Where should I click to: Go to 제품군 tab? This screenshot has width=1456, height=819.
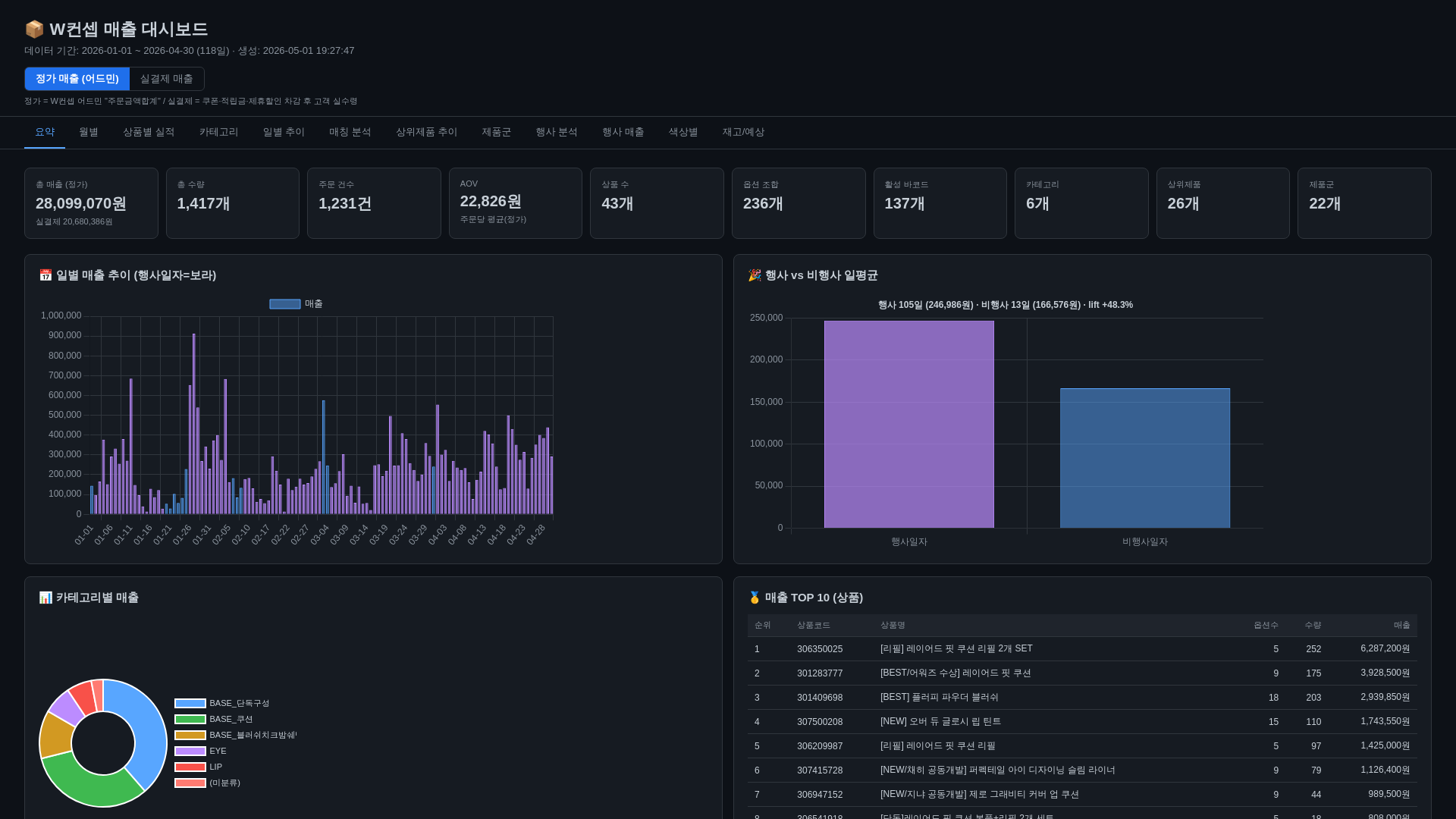click(497, 132)
